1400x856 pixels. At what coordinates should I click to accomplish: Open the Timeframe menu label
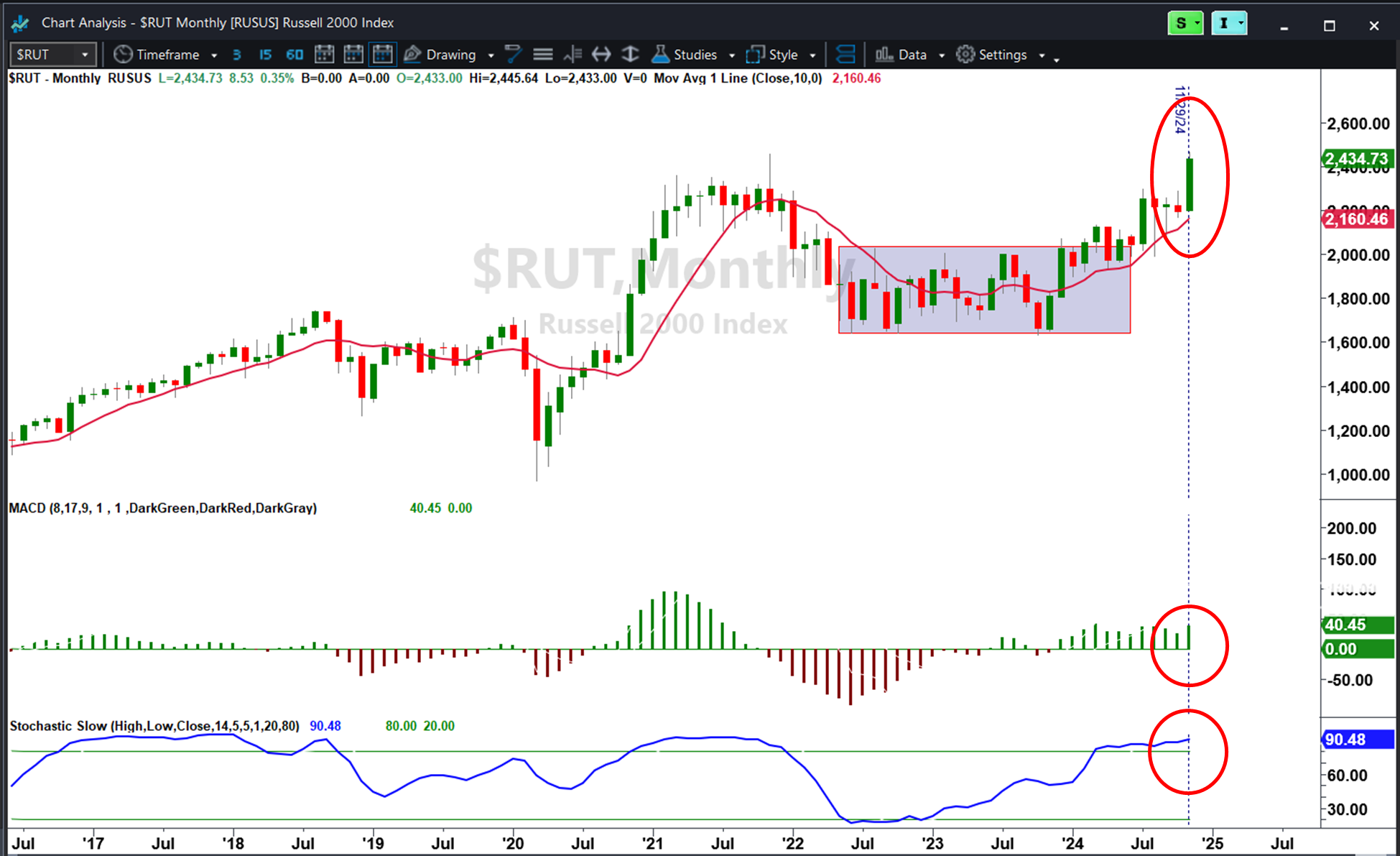point(168,55)
